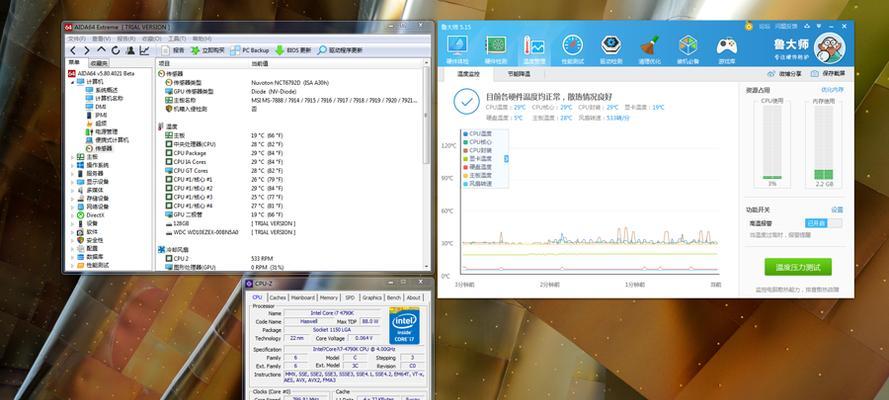
Task: Start 温度压力测试 green button
Action: click(798, 267)
